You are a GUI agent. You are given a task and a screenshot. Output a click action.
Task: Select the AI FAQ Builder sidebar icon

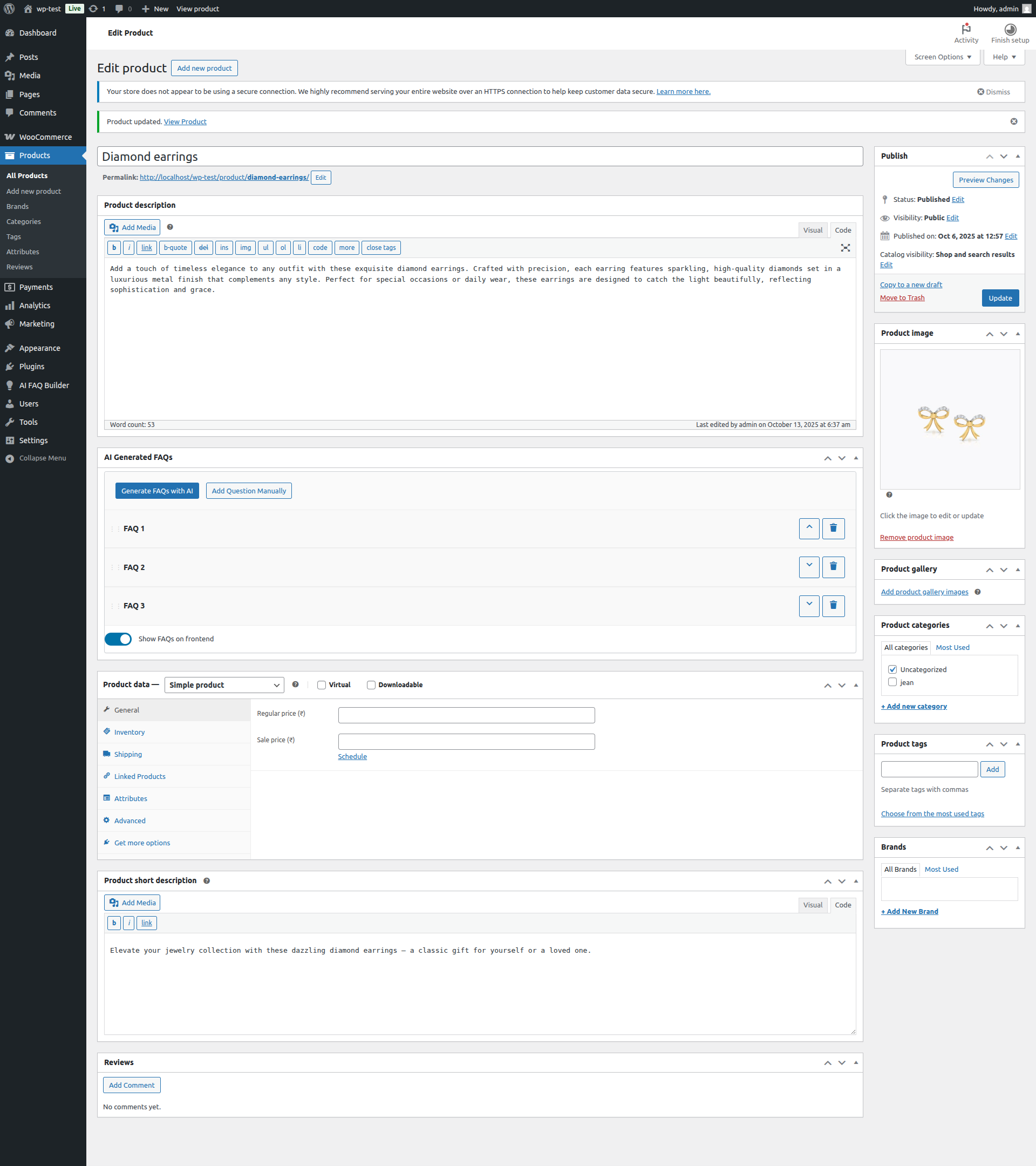[10, 385]
